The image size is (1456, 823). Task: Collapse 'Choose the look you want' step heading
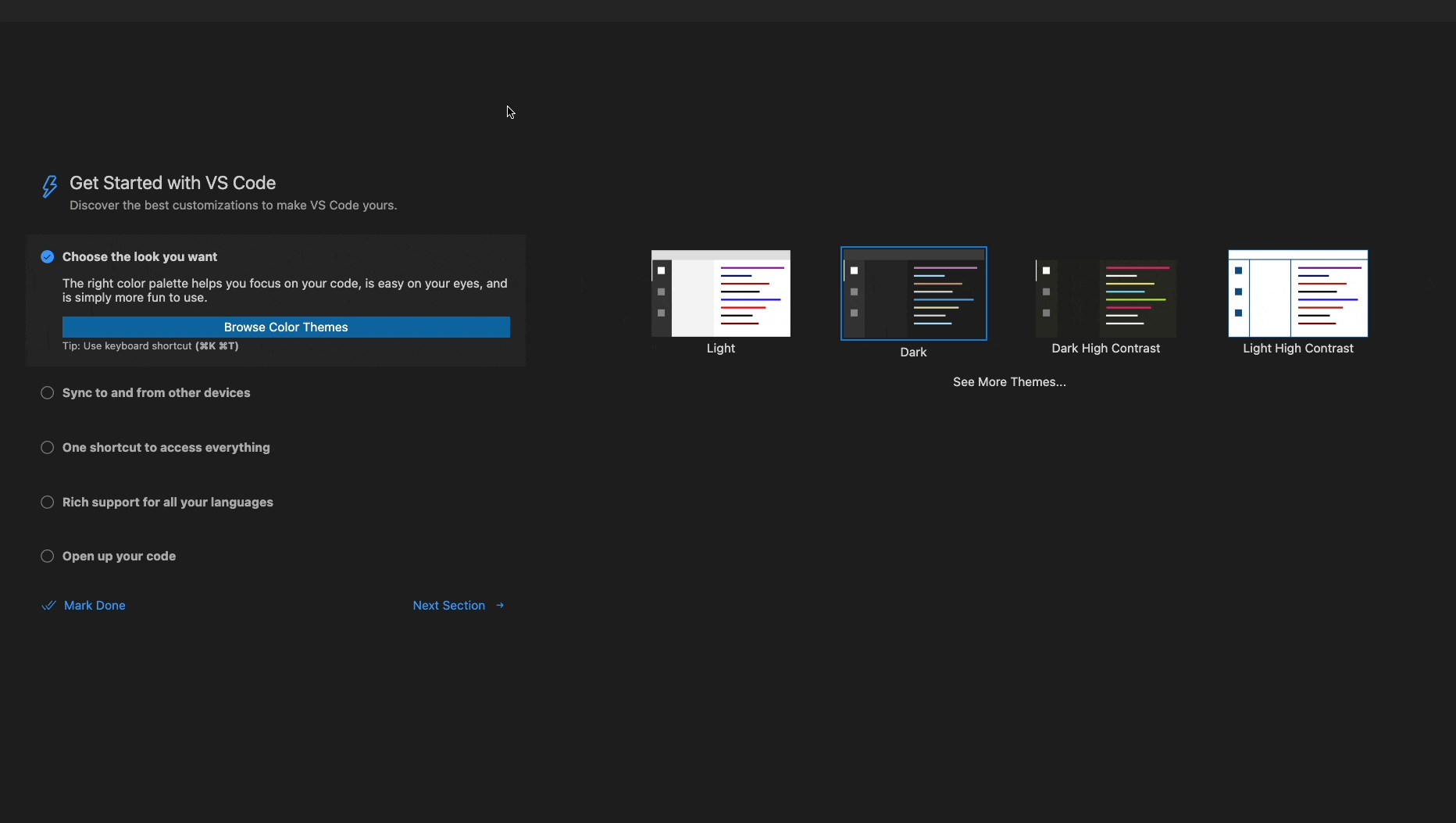[140, 257]
